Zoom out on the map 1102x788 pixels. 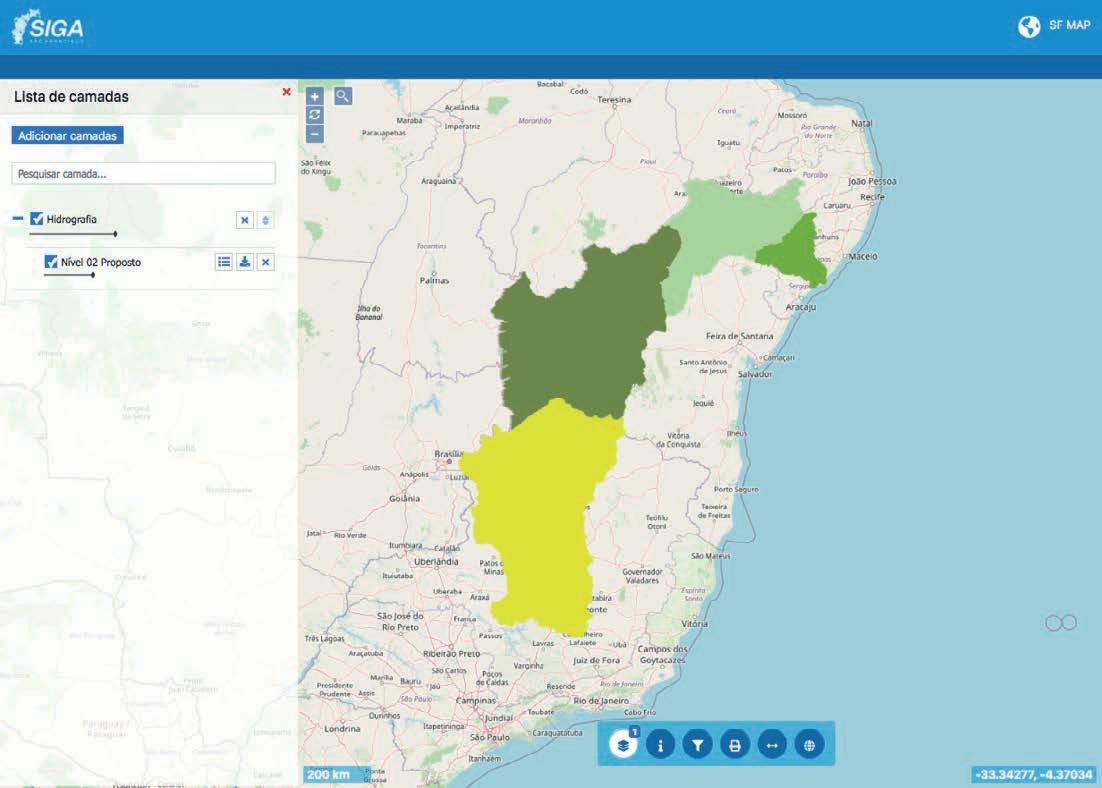(x=314, y=134)
